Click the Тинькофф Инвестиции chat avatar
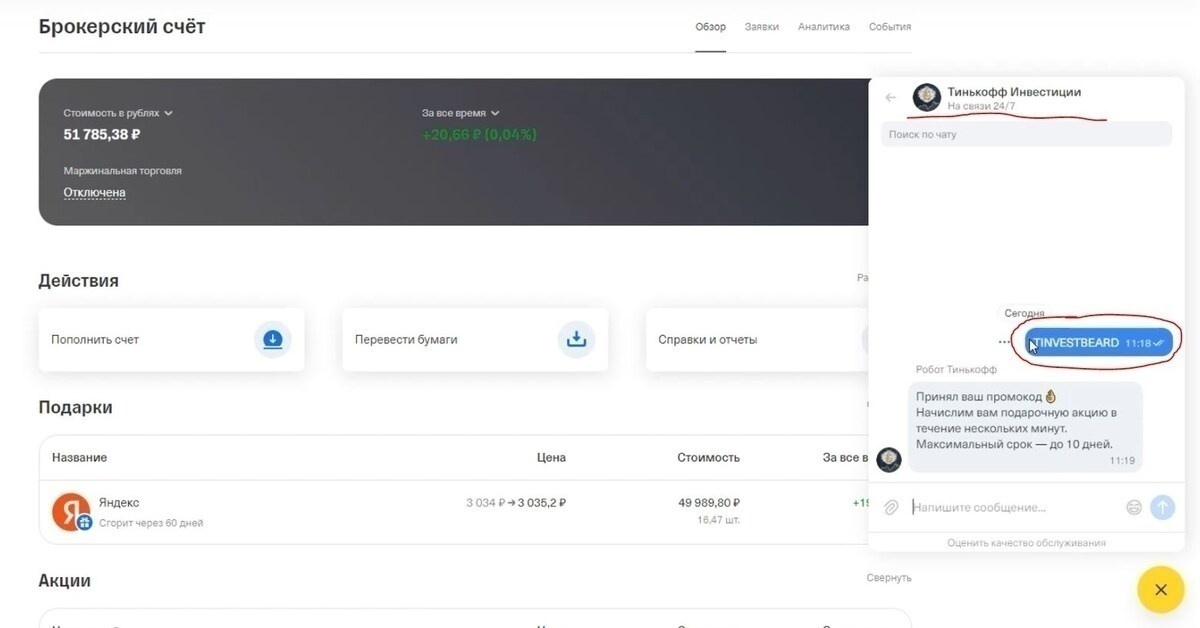 [x=927, y=98]
